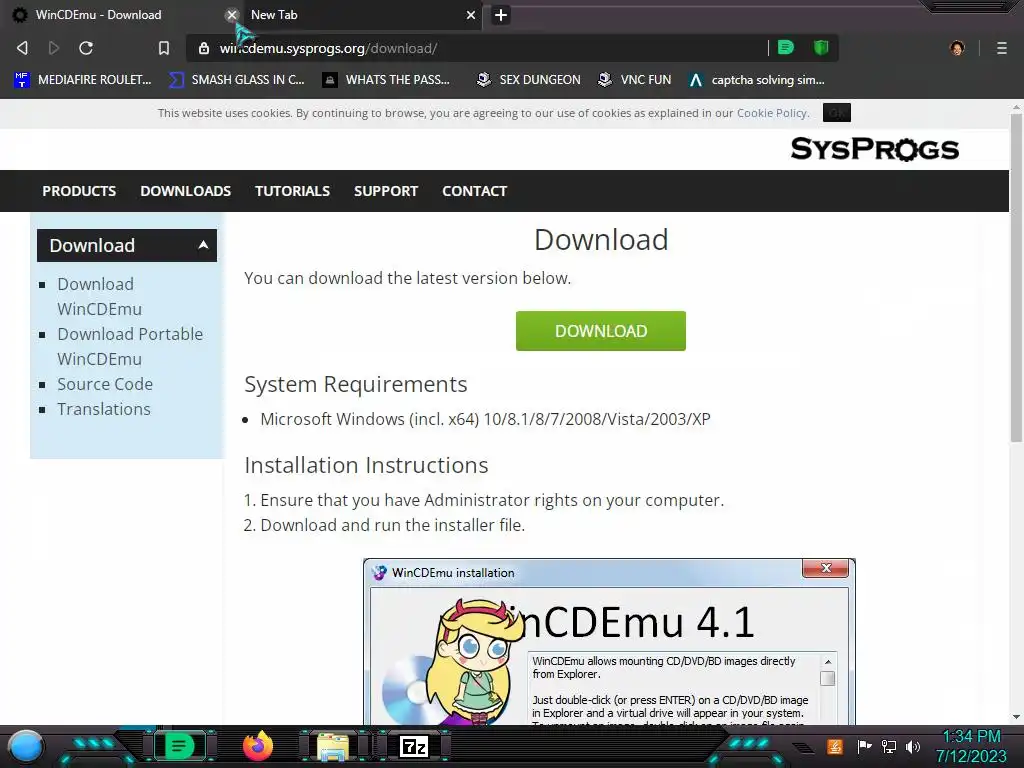Launch Firefox from the taskbar
The image size is (1024, 768).
click(x=257, y=746)
